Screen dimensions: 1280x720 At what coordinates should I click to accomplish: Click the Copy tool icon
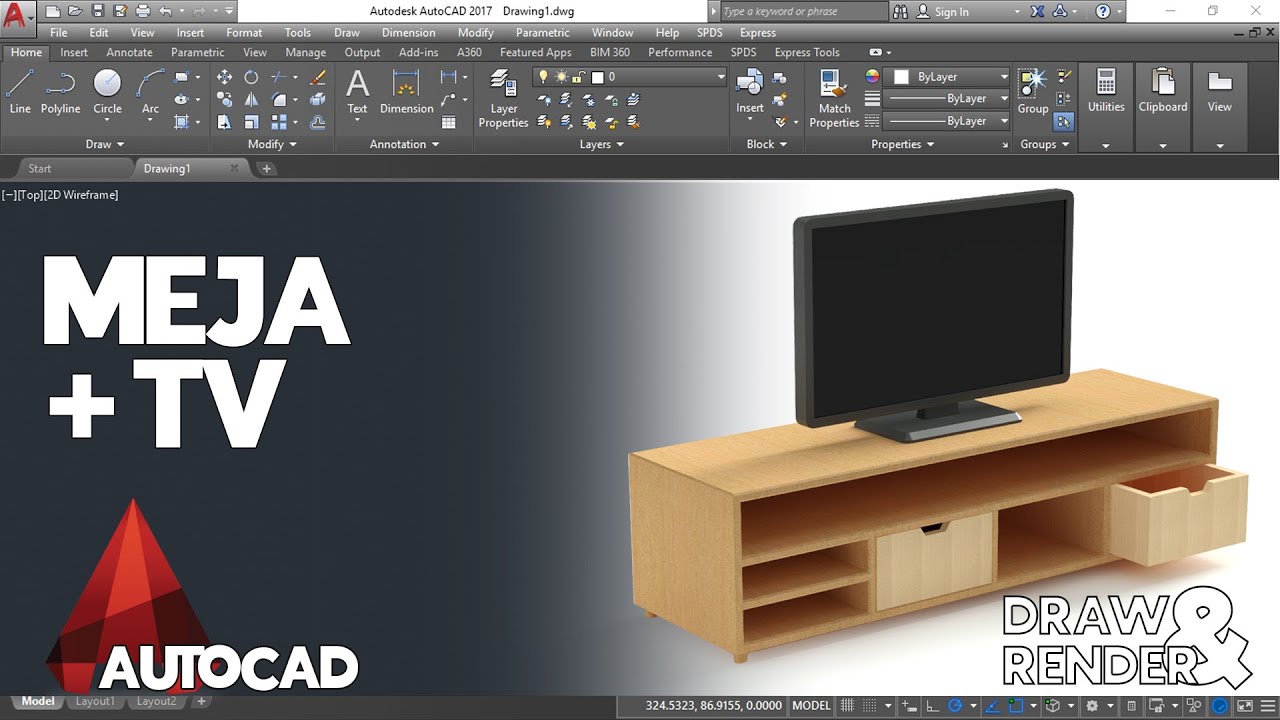pos(224,99)
